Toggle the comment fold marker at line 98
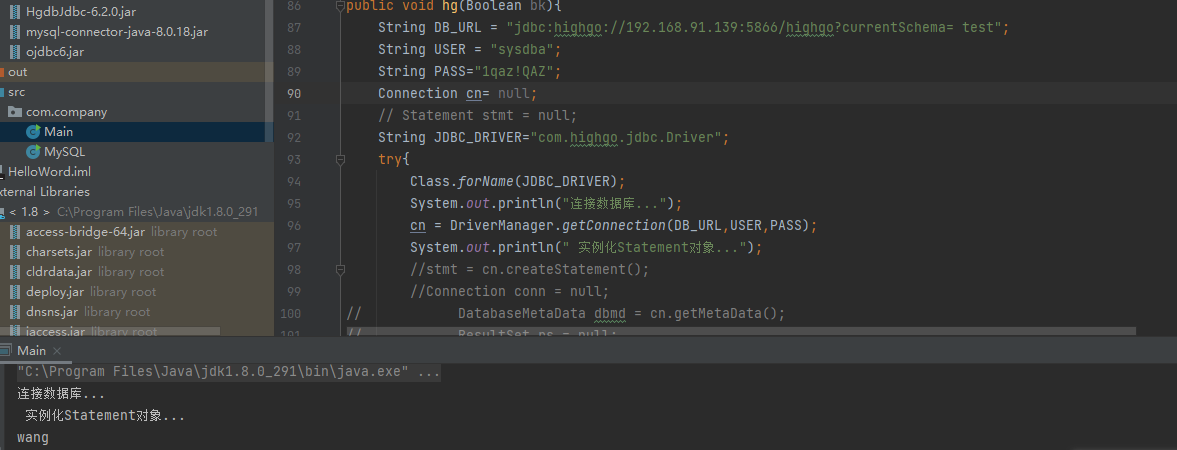 click(340, 269)
